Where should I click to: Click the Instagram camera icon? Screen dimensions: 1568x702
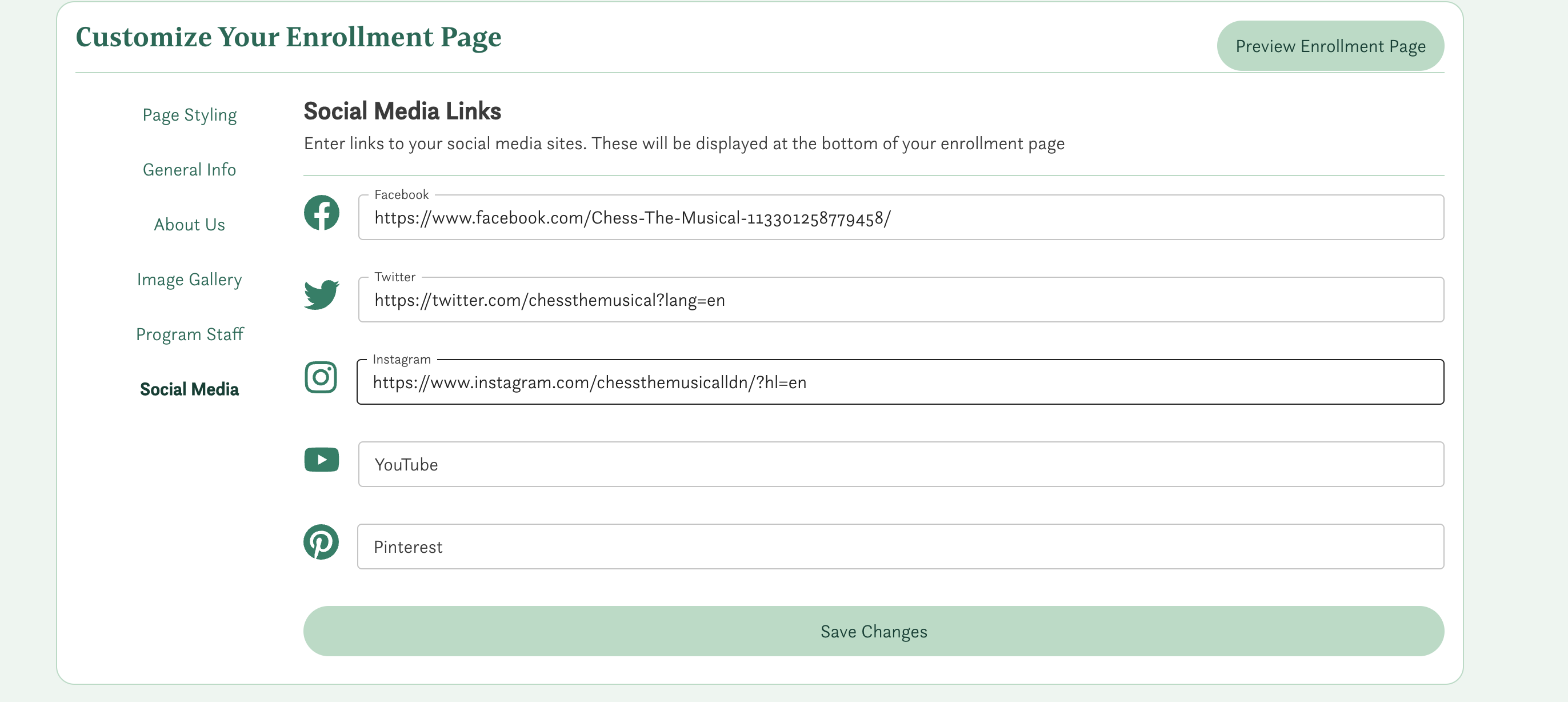pyautogui.click(x=321, y=377)
